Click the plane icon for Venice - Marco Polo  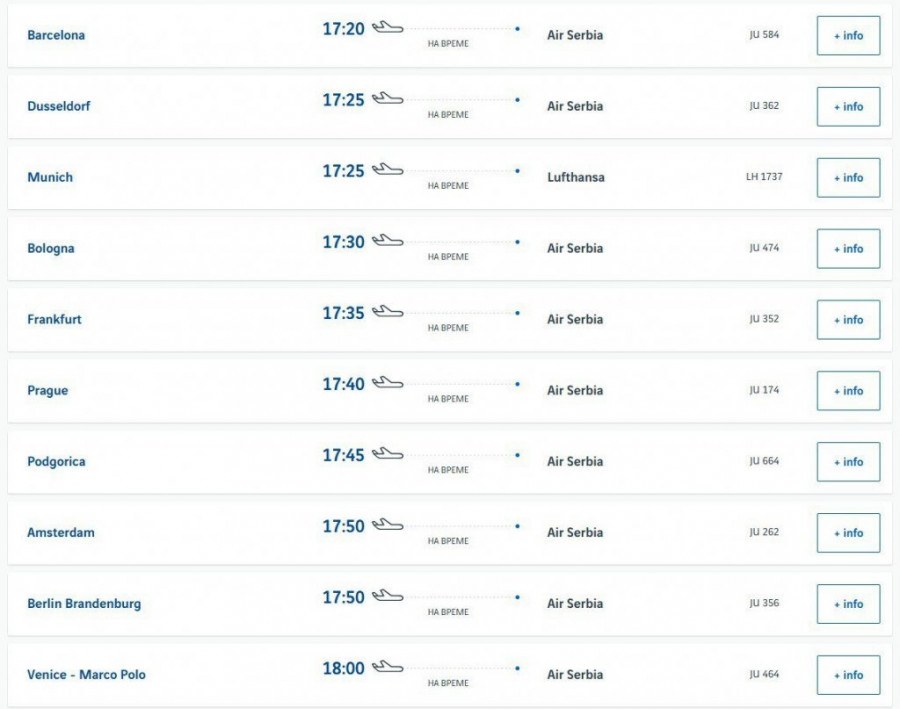(x=387, y=667)
